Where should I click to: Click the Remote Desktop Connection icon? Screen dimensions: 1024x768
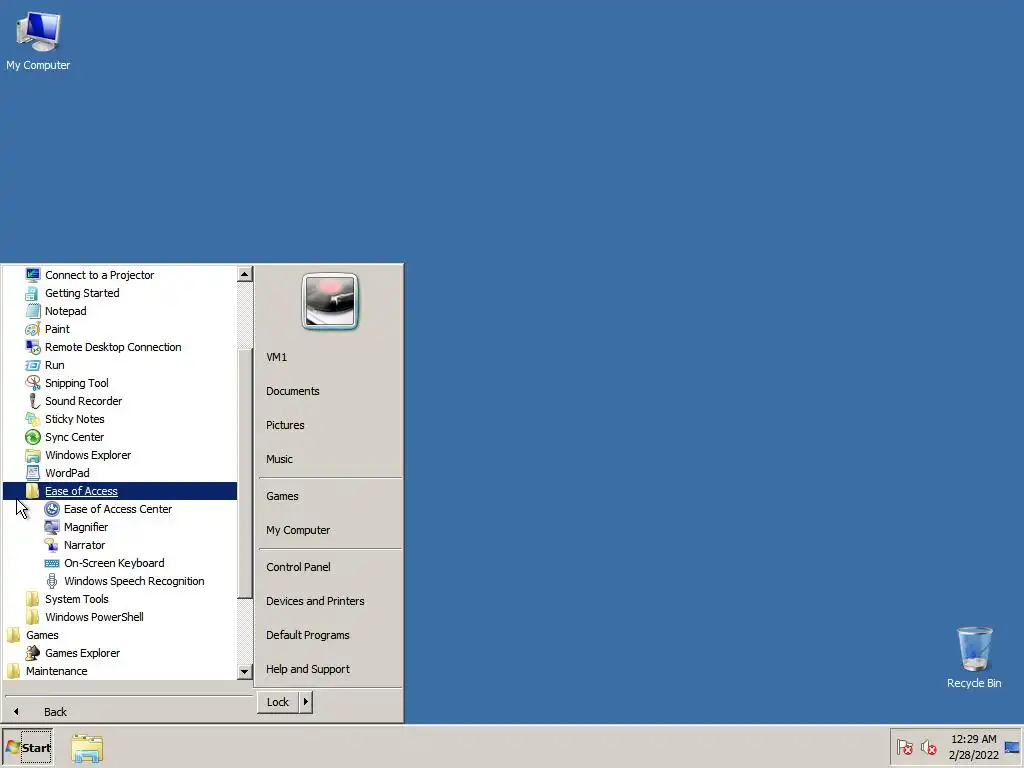(33, 347)
